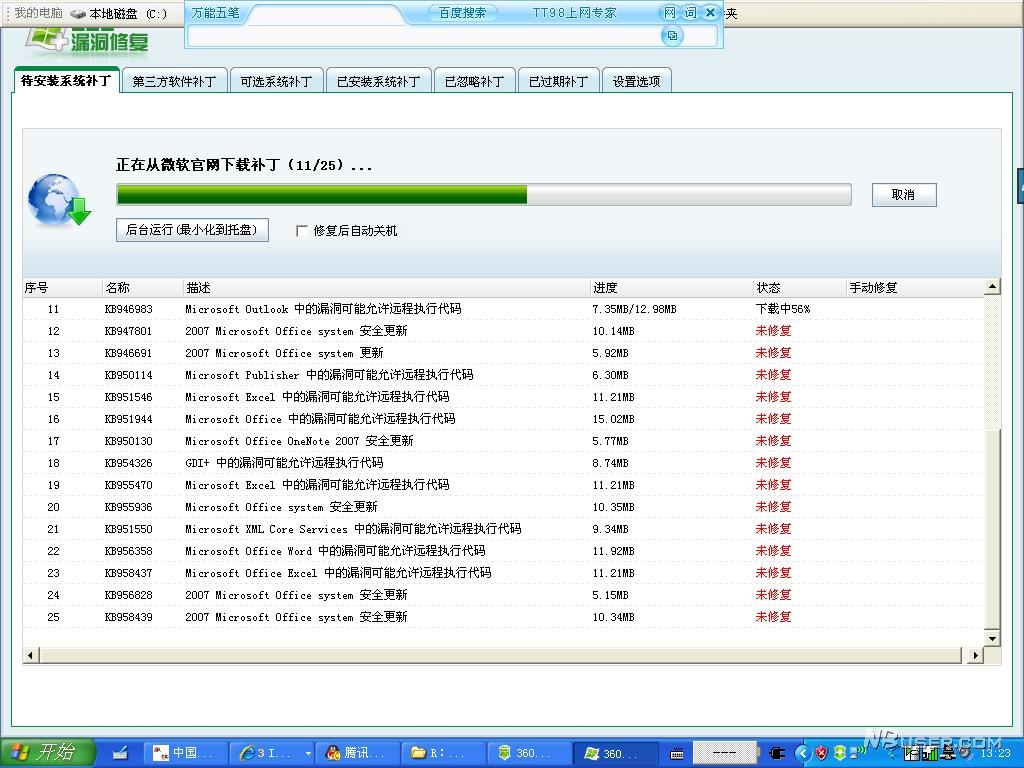This screenshot has height=768, width=1024.
Task: Click the 取消 cancel button
Action: coord(904,195)
